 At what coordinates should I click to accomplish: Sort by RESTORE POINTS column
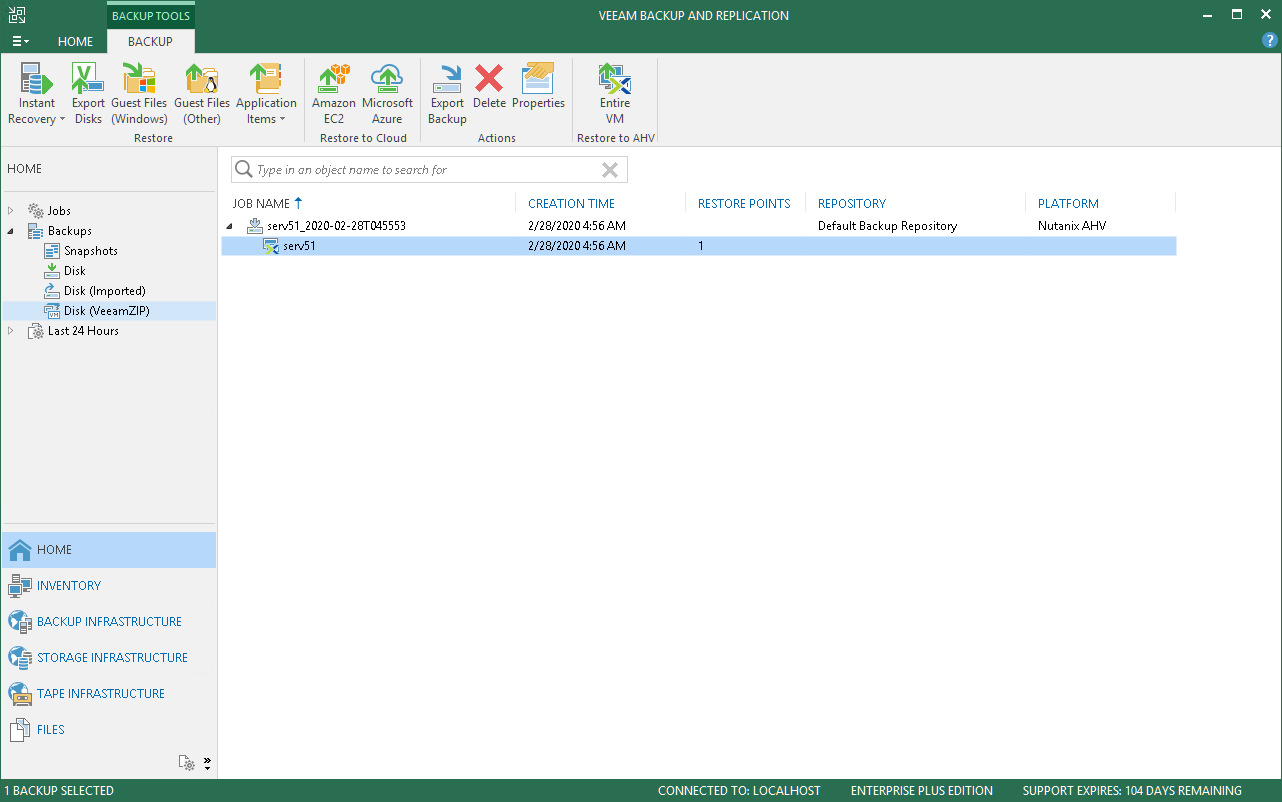coord(744,203)
